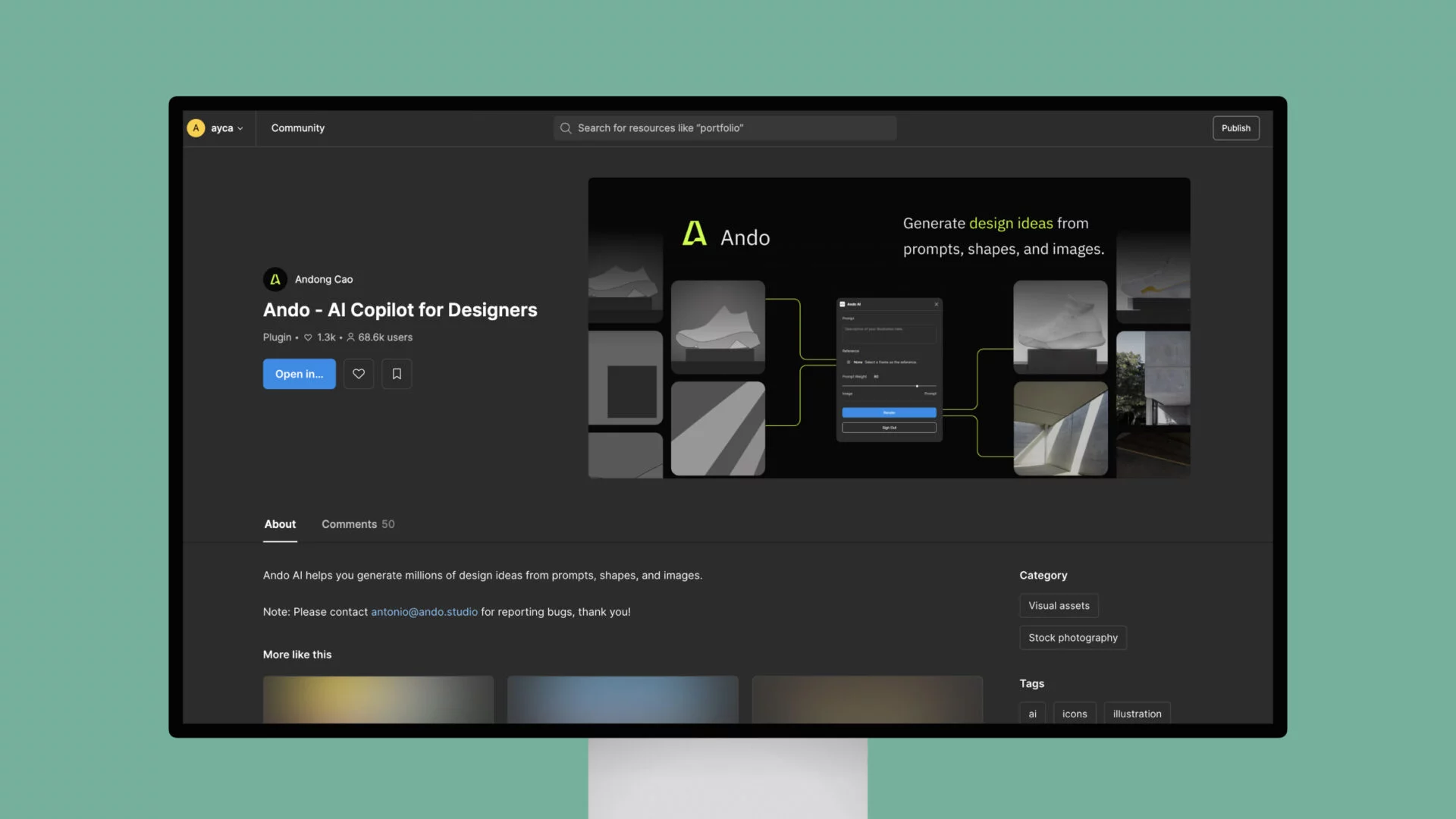The image size is (1456, 819).
Task: Open the second More like this thumbnail
Action: coord(623,699)
